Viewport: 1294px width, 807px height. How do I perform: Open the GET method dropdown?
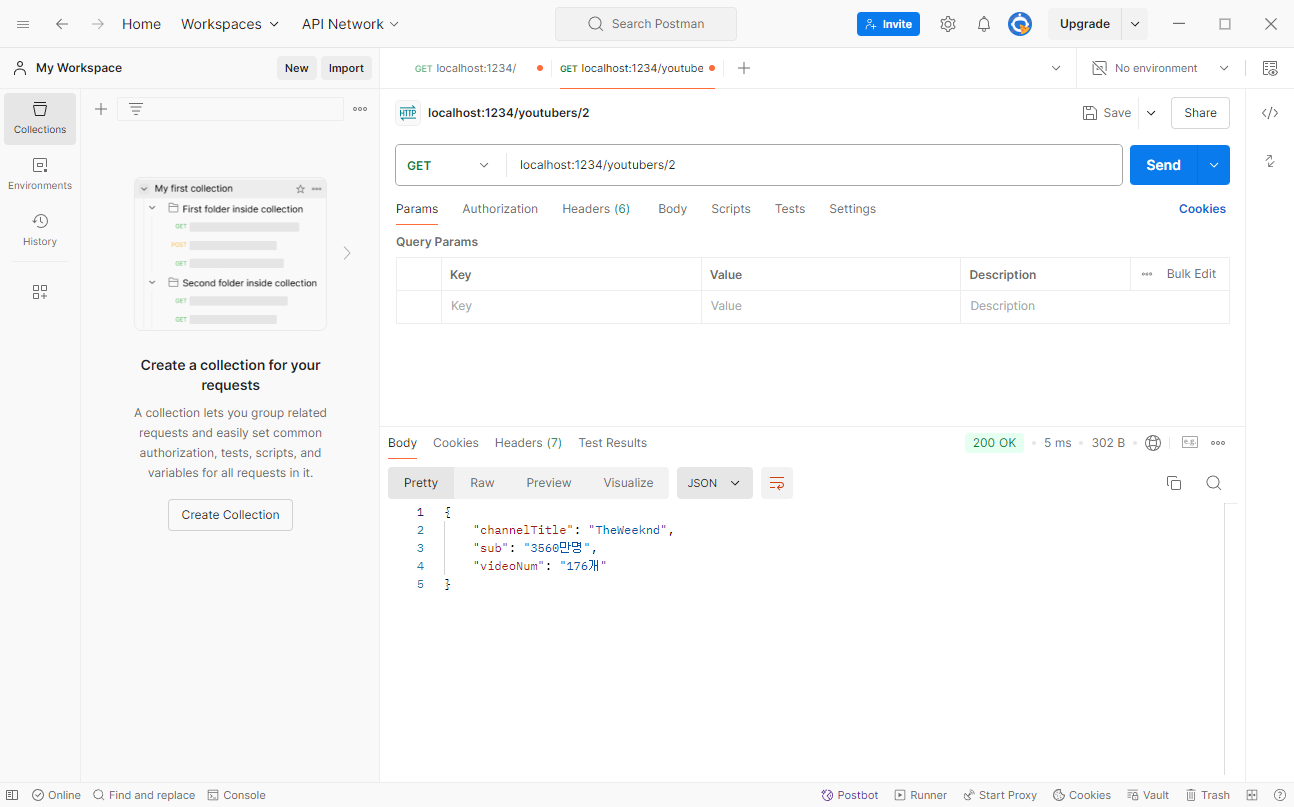(449, 165)
